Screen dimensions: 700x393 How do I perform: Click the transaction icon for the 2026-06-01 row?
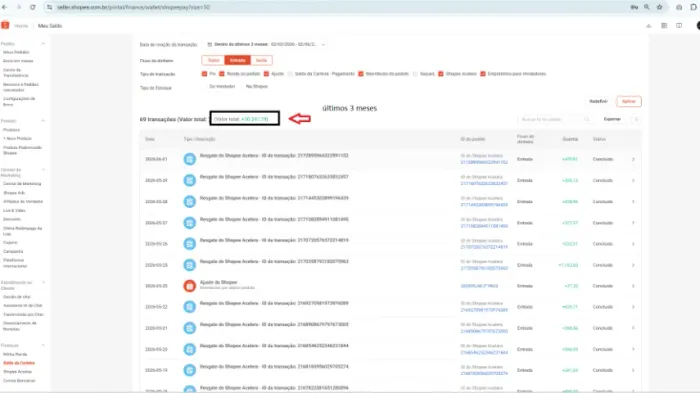click(x=190, y=159)
